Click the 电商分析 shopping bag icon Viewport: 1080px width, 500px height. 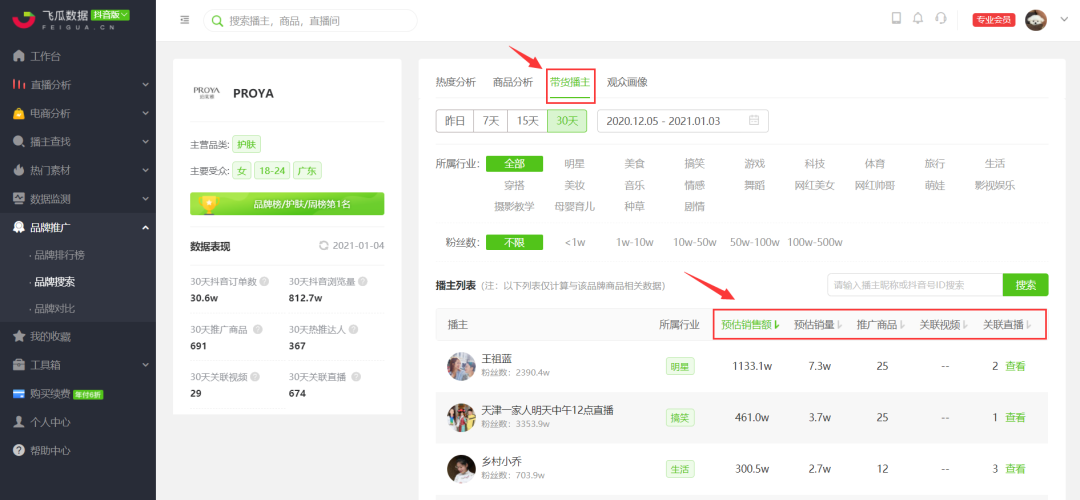coord(19,113)
